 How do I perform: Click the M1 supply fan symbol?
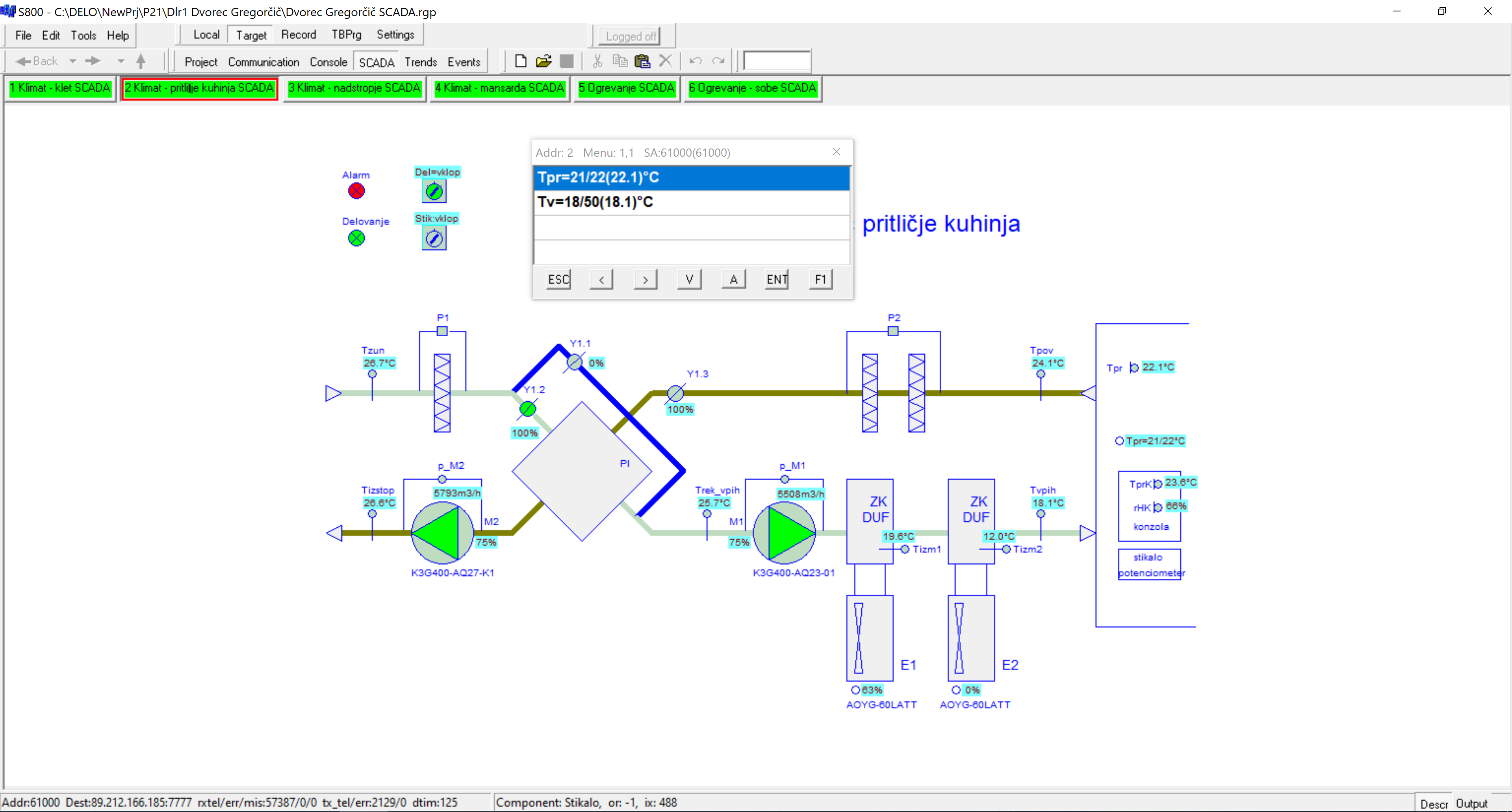[x=784, y=533]
